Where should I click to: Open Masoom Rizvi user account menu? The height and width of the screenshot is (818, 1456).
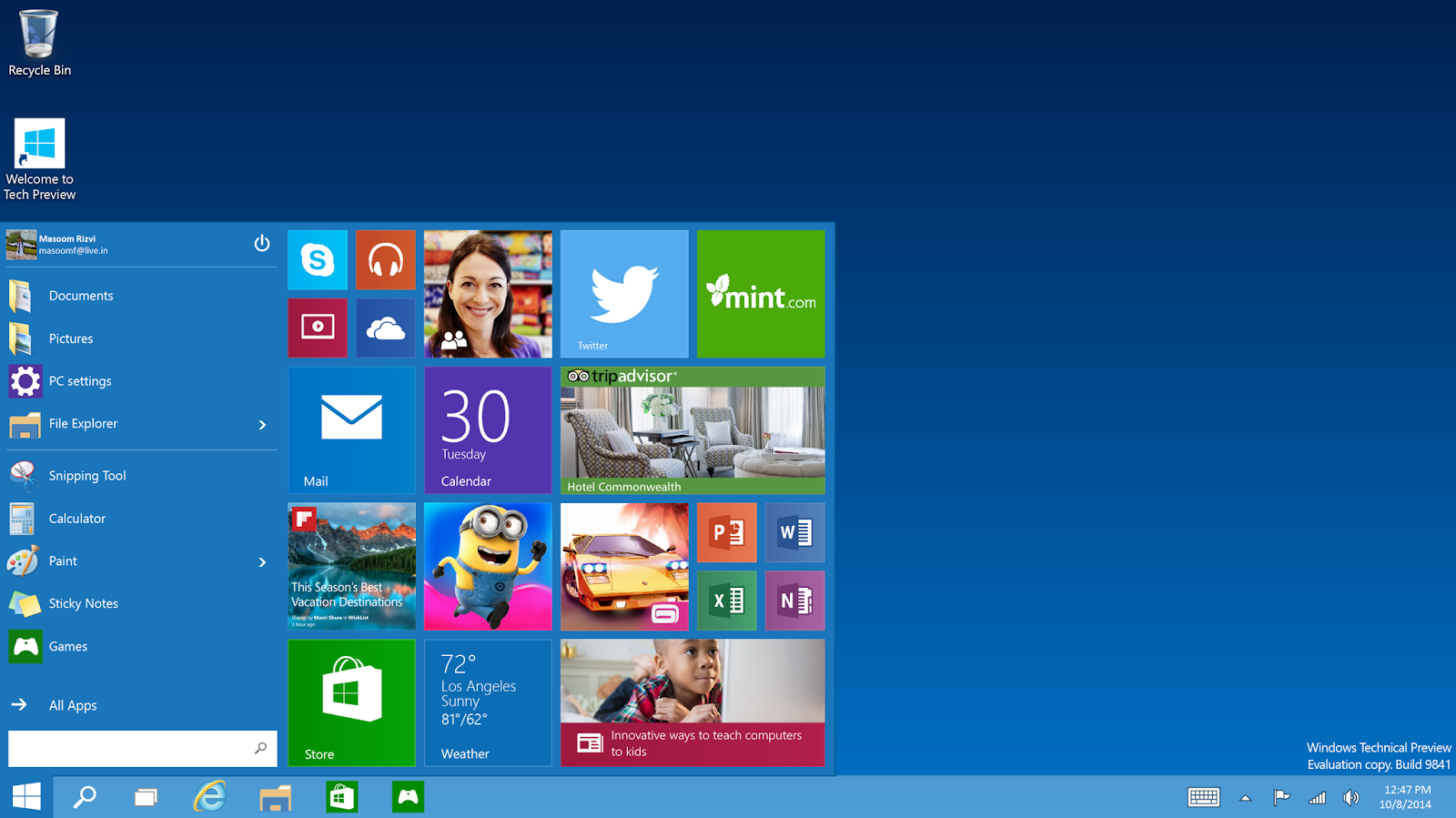(x=57, y=245)
